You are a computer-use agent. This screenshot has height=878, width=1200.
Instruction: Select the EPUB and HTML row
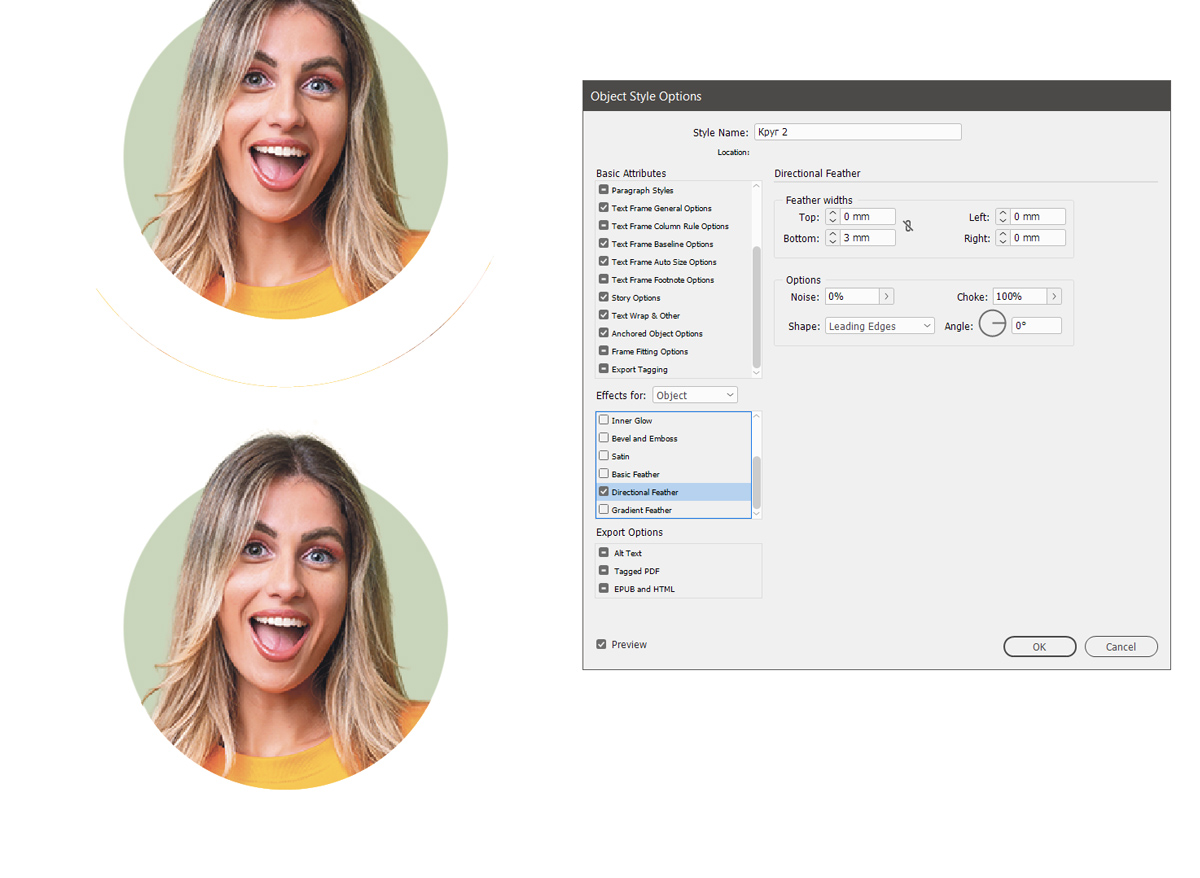pos(678,589)
